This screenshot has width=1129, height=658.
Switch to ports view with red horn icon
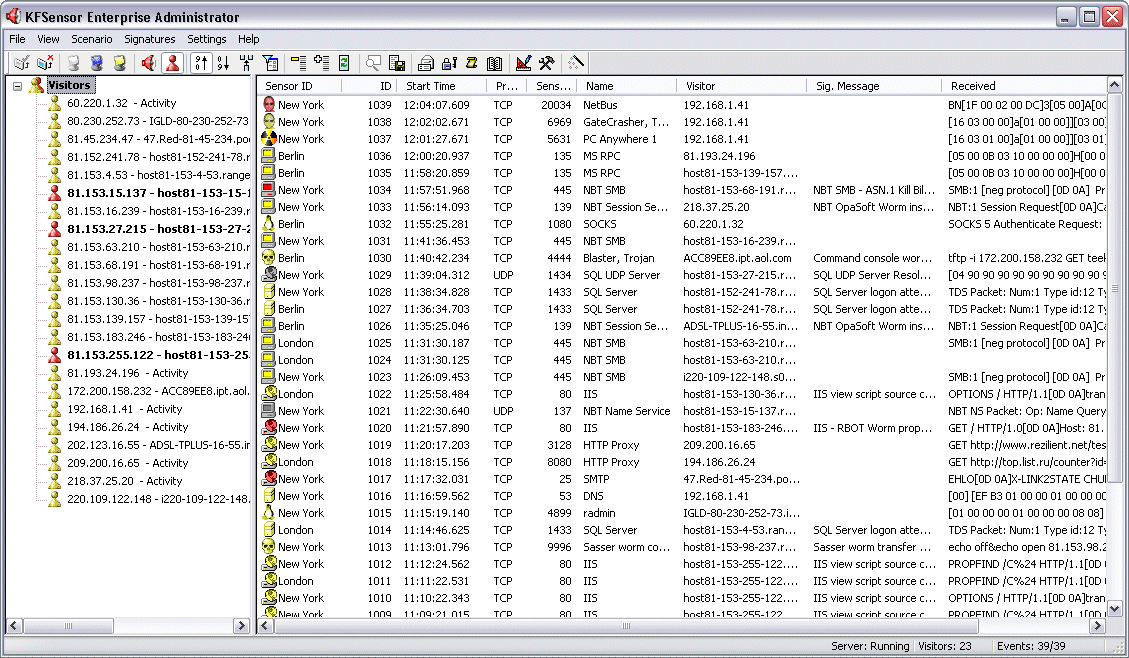(149, 63)
